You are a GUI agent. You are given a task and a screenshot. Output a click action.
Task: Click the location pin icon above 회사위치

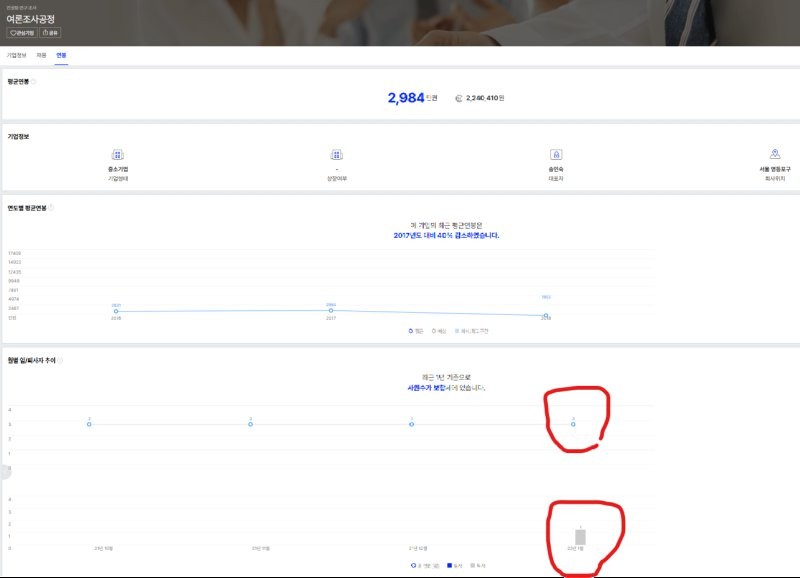(775, 154)
